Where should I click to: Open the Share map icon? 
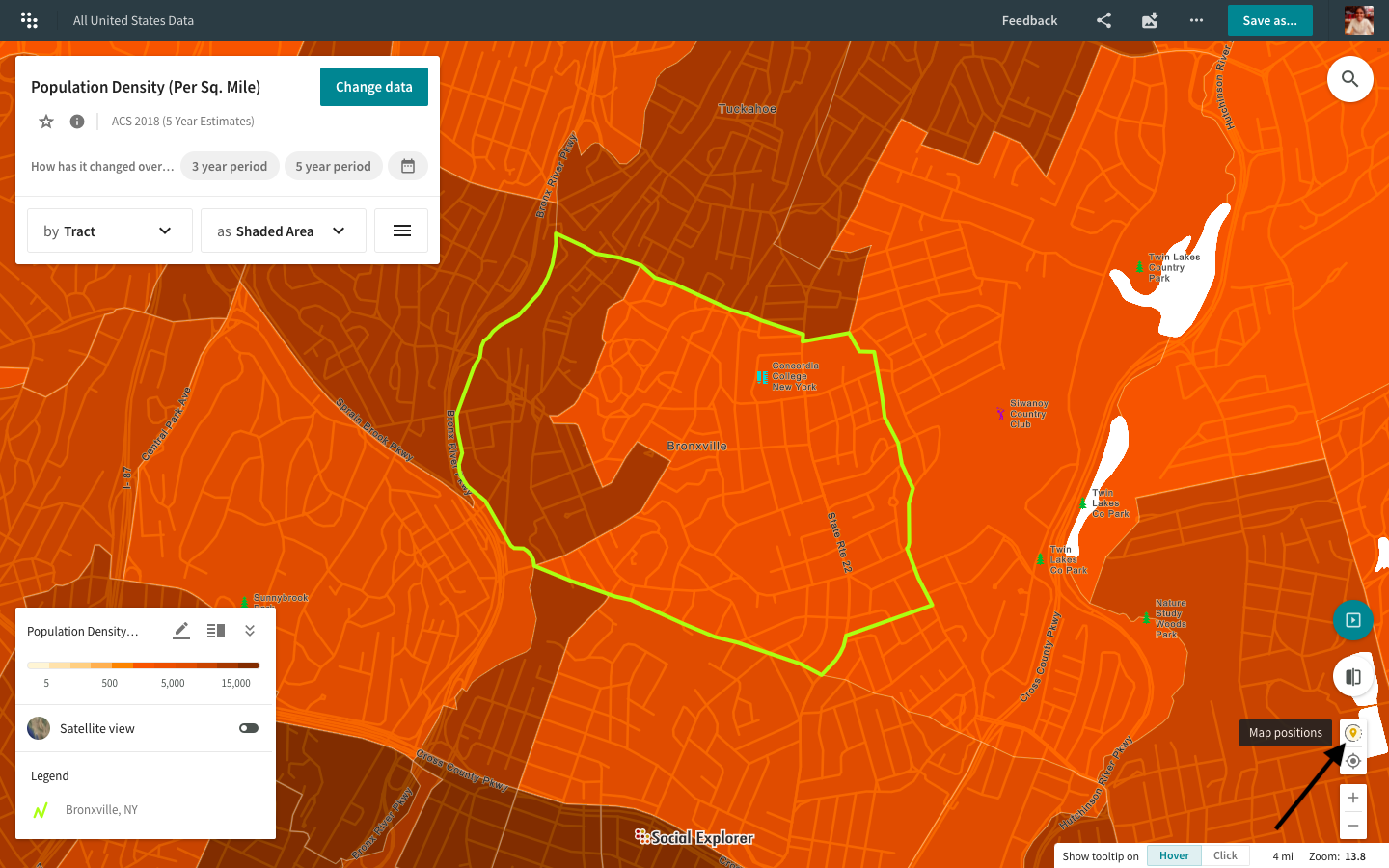click(x=1103, y=20)
